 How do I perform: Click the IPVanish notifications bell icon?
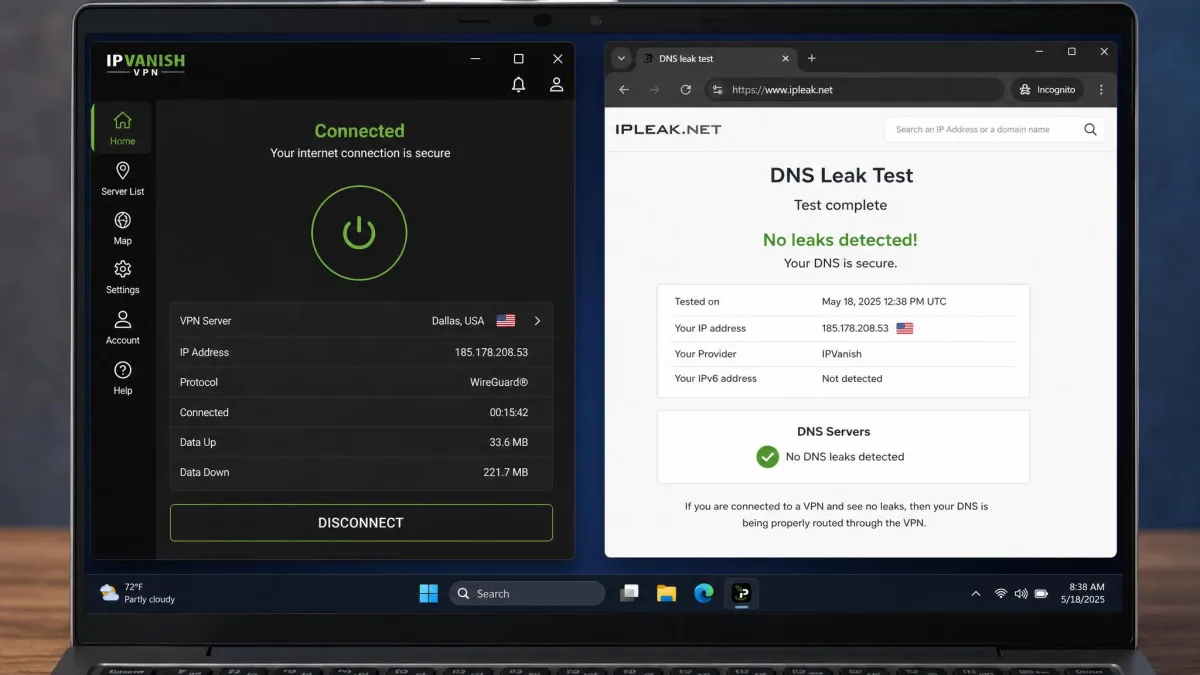[518, 85]
